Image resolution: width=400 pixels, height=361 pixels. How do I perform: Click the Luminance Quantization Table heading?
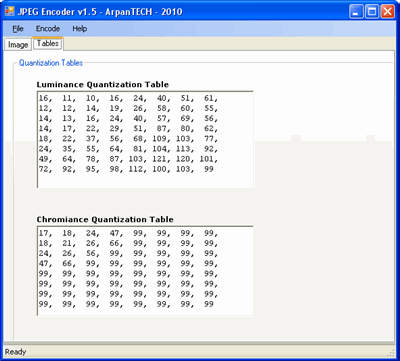(x=103, y=85)
